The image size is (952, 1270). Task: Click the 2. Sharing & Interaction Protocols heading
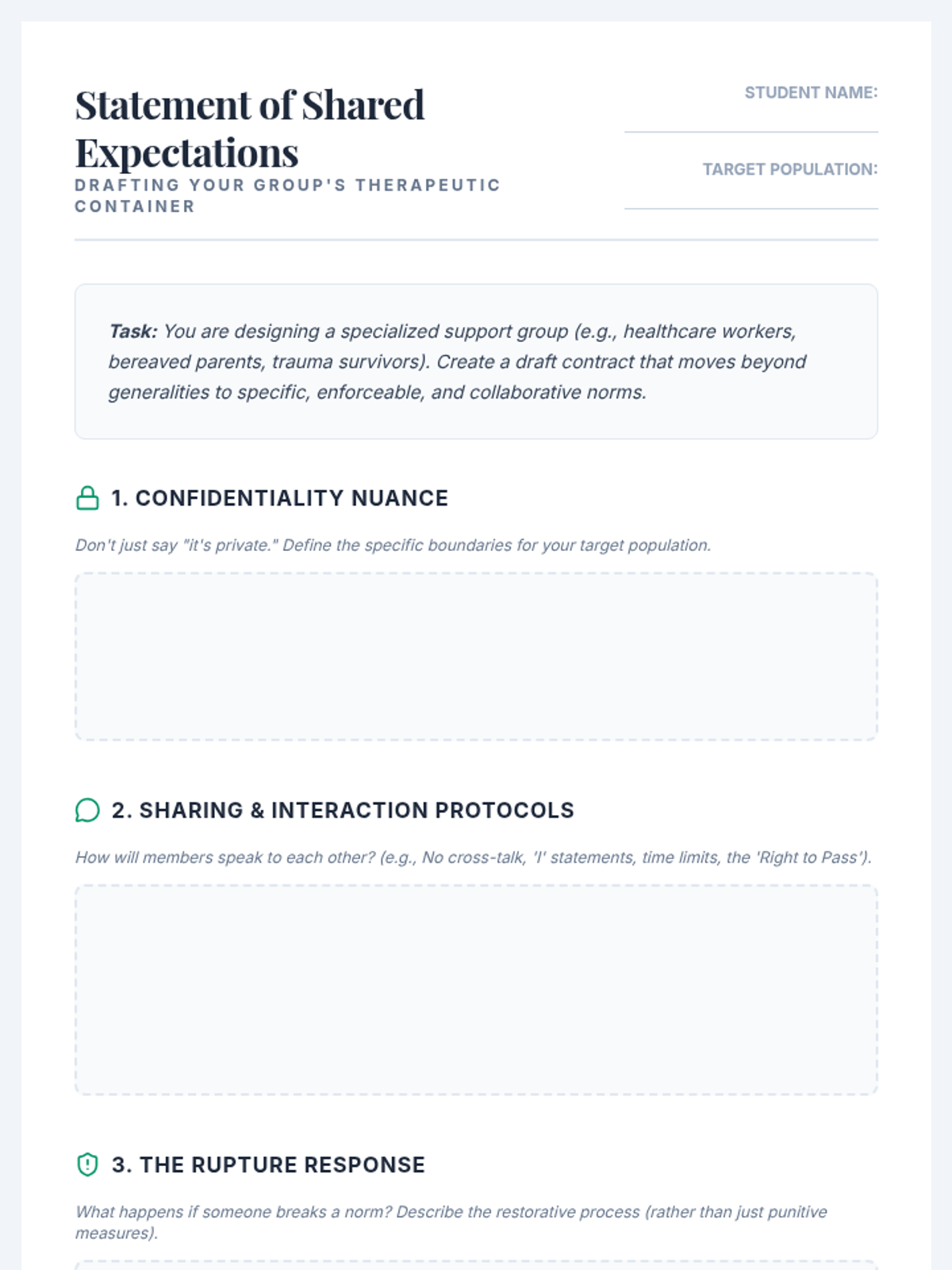[x=343, y=810]
